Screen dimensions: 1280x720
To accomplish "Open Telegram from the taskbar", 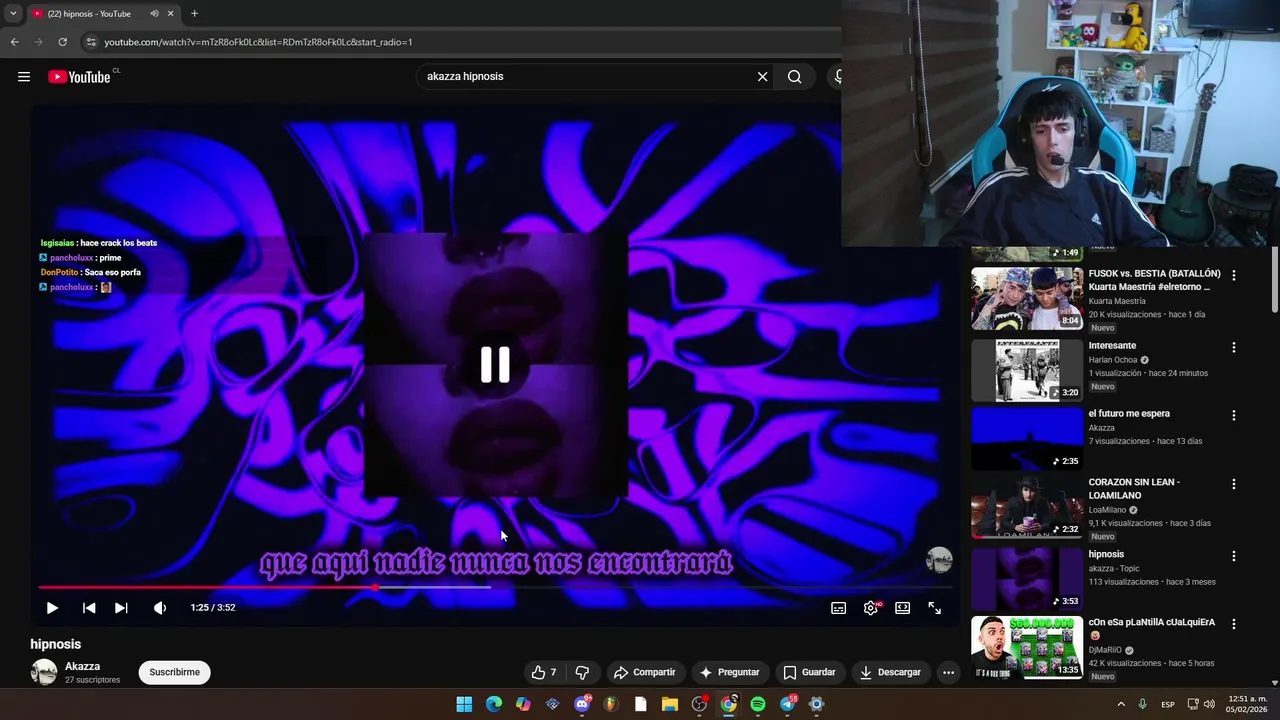I will (x=787, y=704).
